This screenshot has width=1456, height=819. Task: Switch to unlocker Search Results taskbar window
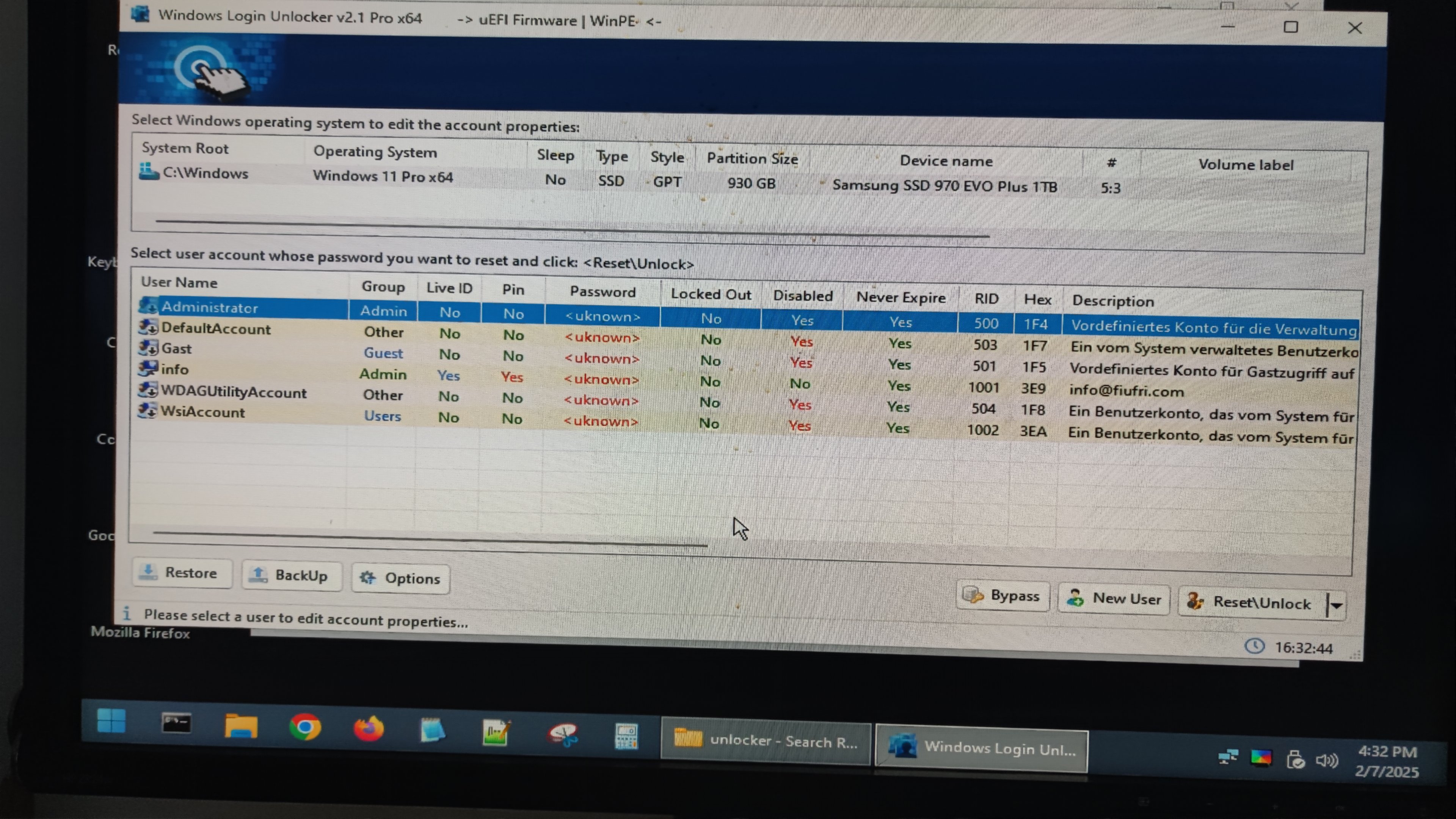pos(766,741)
